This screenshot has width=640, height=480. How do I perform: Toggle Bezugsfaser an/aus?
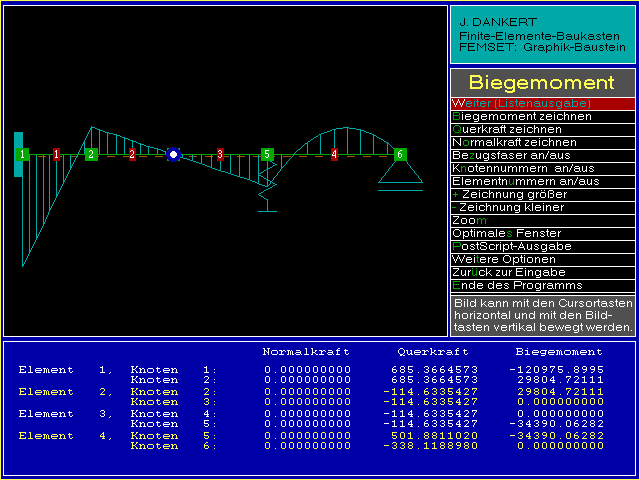point(542,155)
